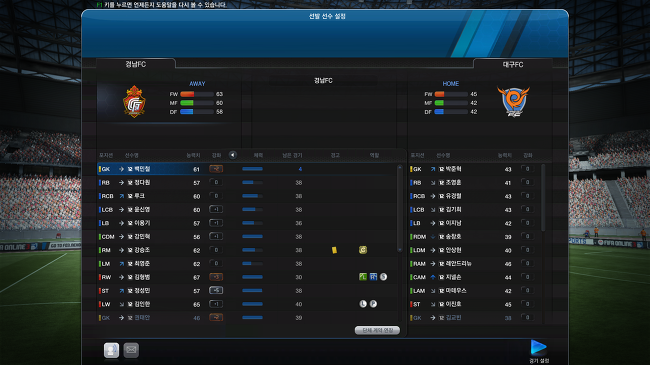The width and height of the screenshot is (650, 365).
Task: Click the rising form arrow of Daegu's 43-rated GK
Action: point(433,169)
